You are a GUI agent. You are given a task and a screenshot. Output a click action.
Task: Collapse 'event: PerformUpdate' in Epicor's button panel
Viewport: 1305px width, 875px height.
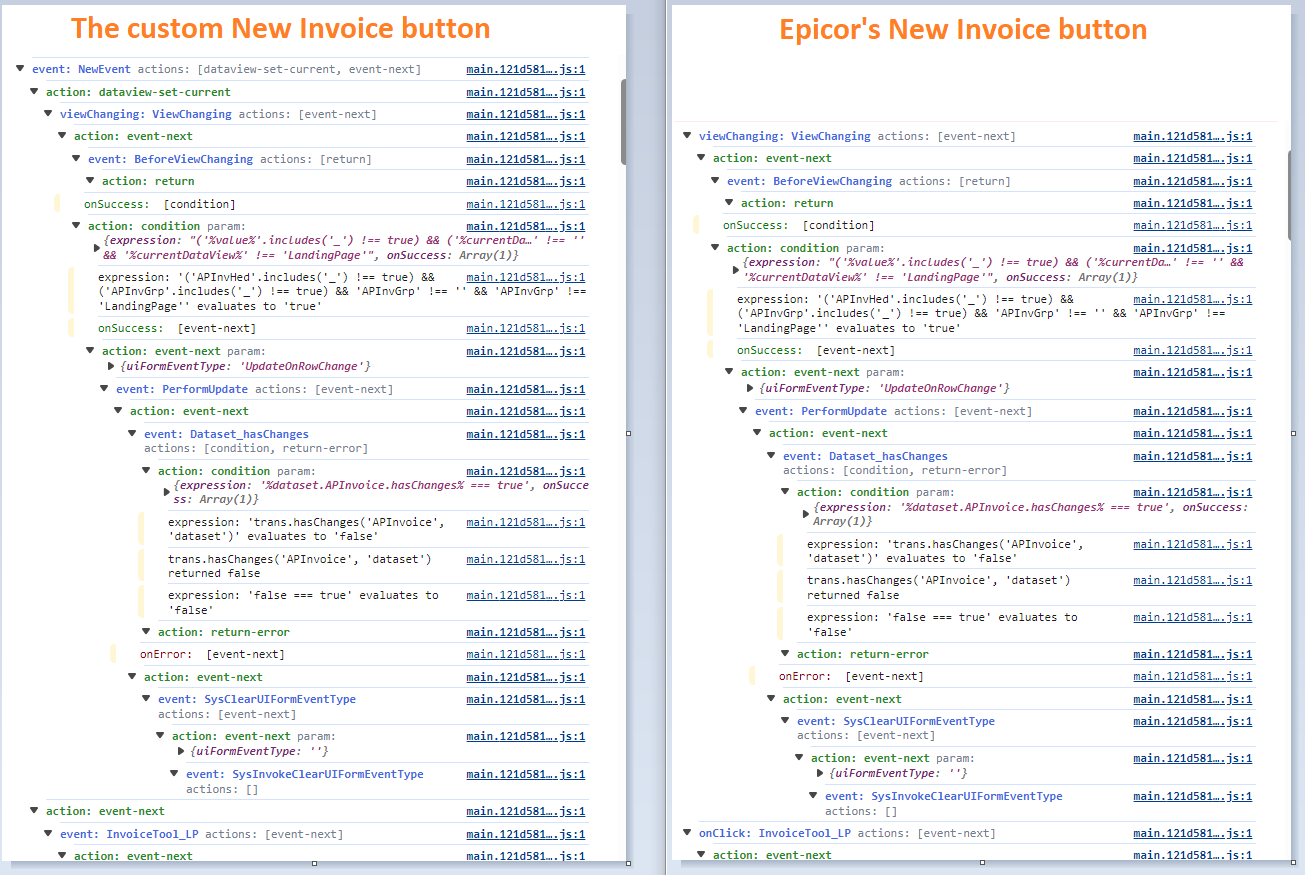(x=744, y=411)
